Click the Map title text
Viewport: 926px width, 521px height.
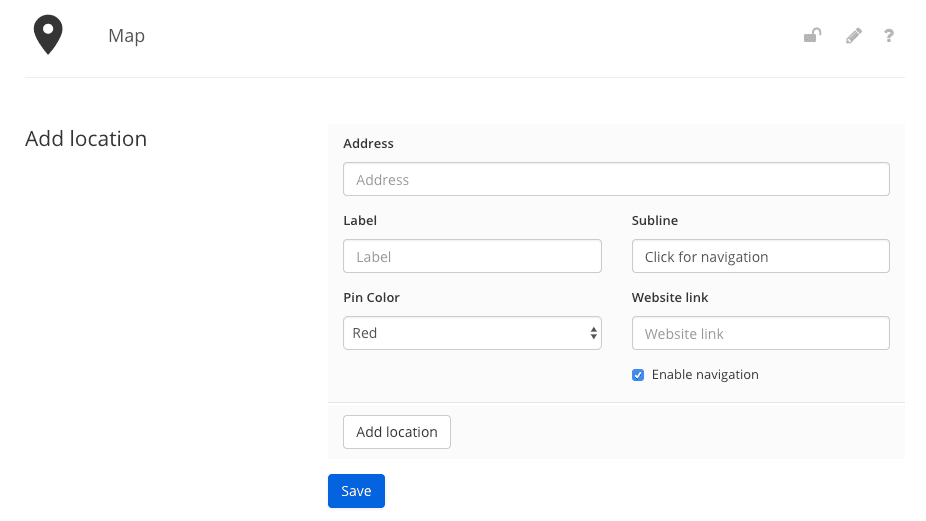[126, 35]
